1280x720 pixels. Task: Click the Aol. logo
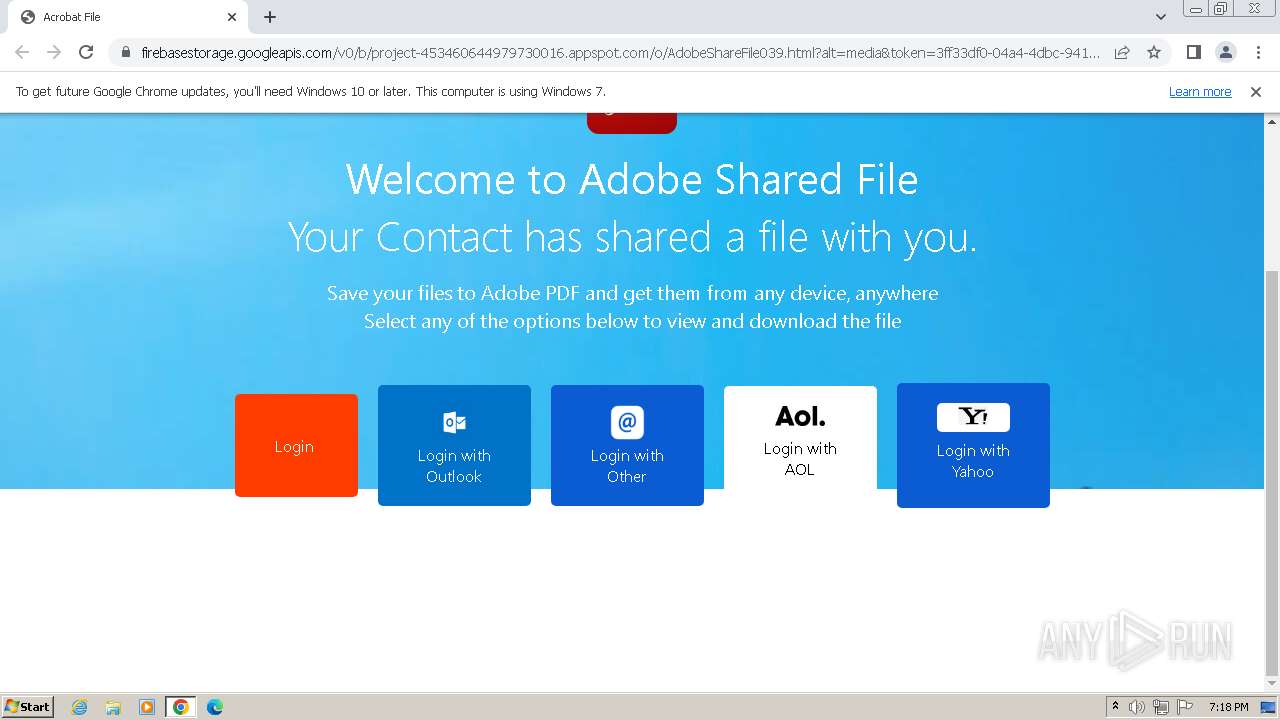tap(800, 416)
